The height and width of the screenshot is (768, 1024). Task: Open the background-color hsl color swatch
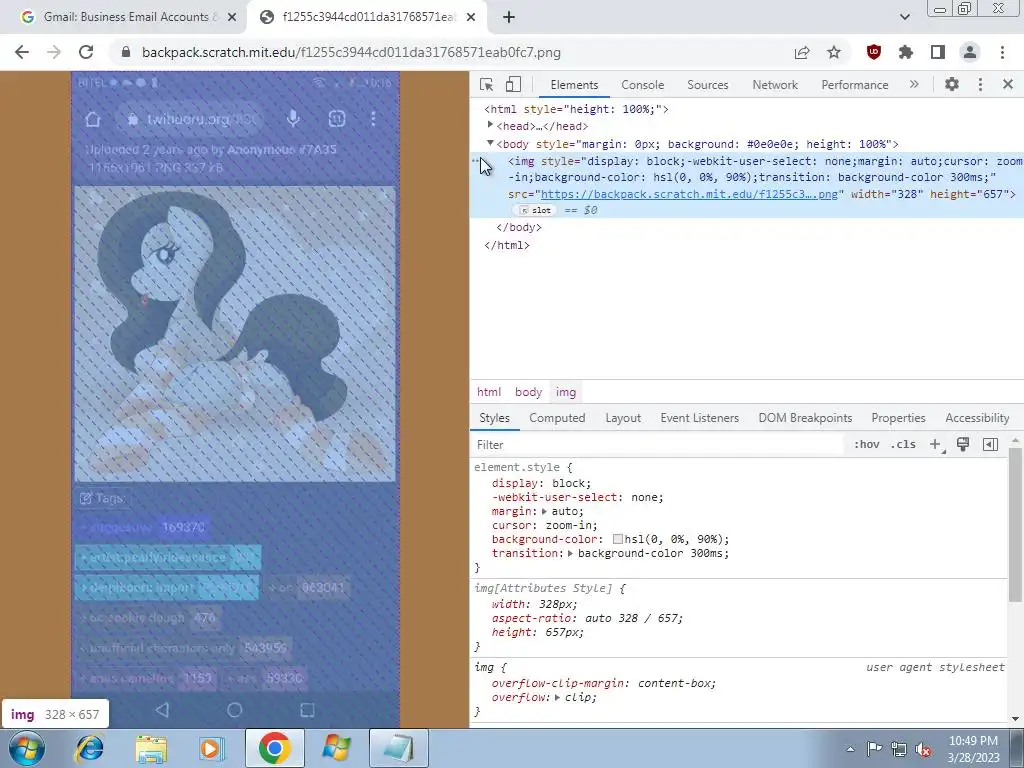coord(617,539)
